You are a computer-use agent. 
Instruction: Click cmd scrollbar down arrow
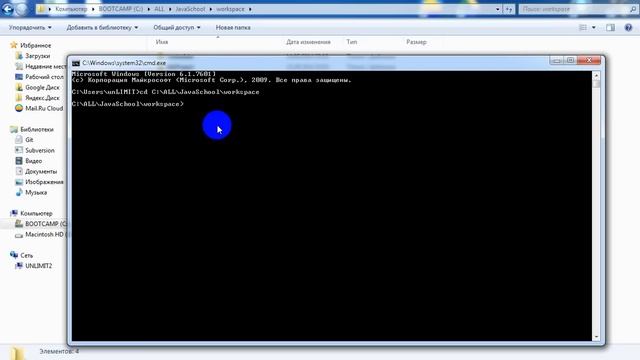click(x=596, y=337)
